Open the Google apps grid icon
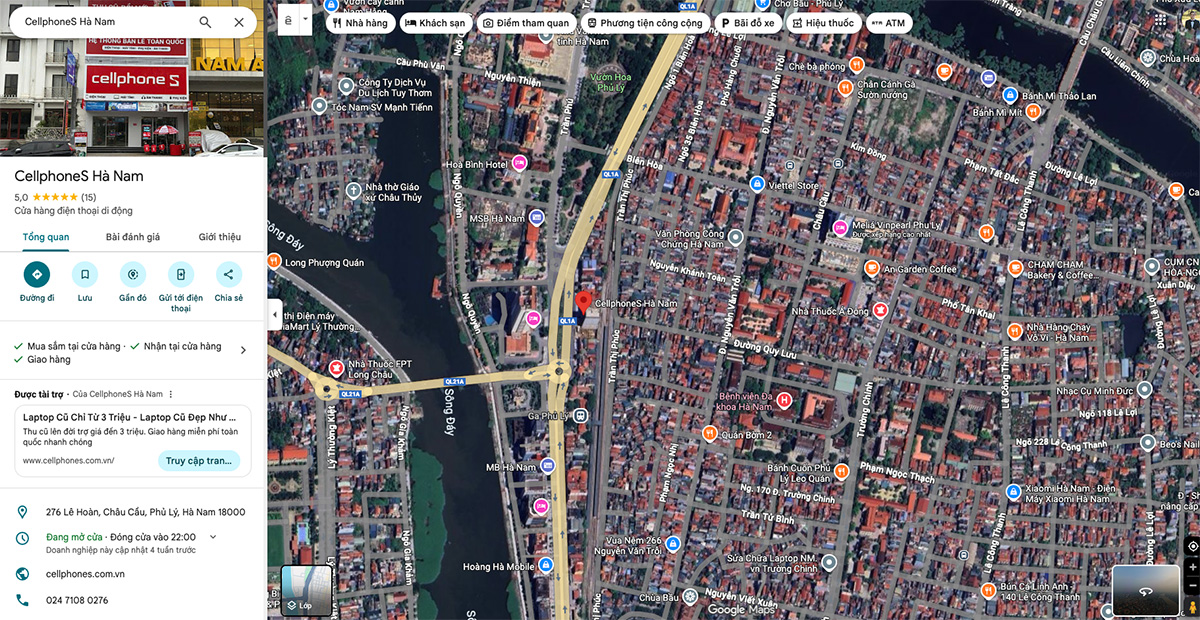 pos(1161,20)
